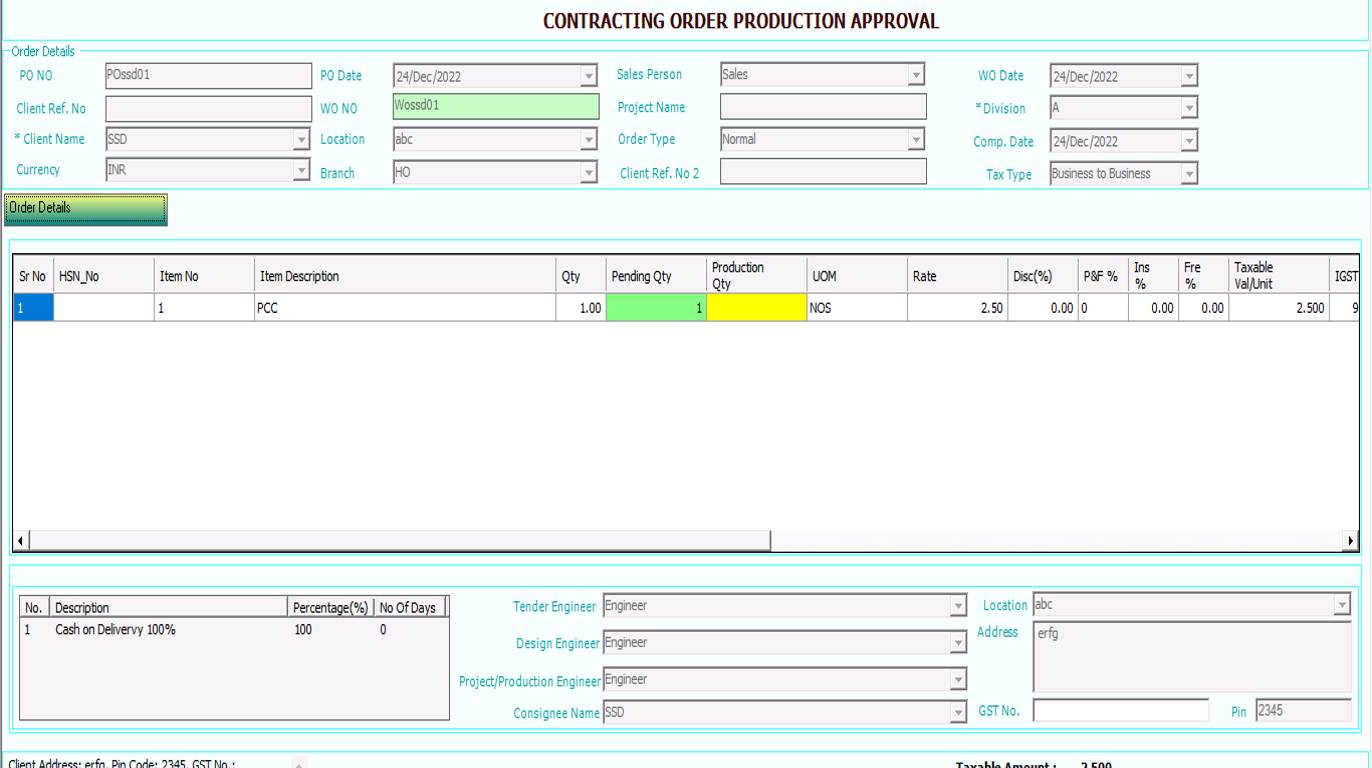Image resolution: width=1372 pixels, height=768 pixels.
Task: Switch to the Order Details tab
Action: (84, 210)
